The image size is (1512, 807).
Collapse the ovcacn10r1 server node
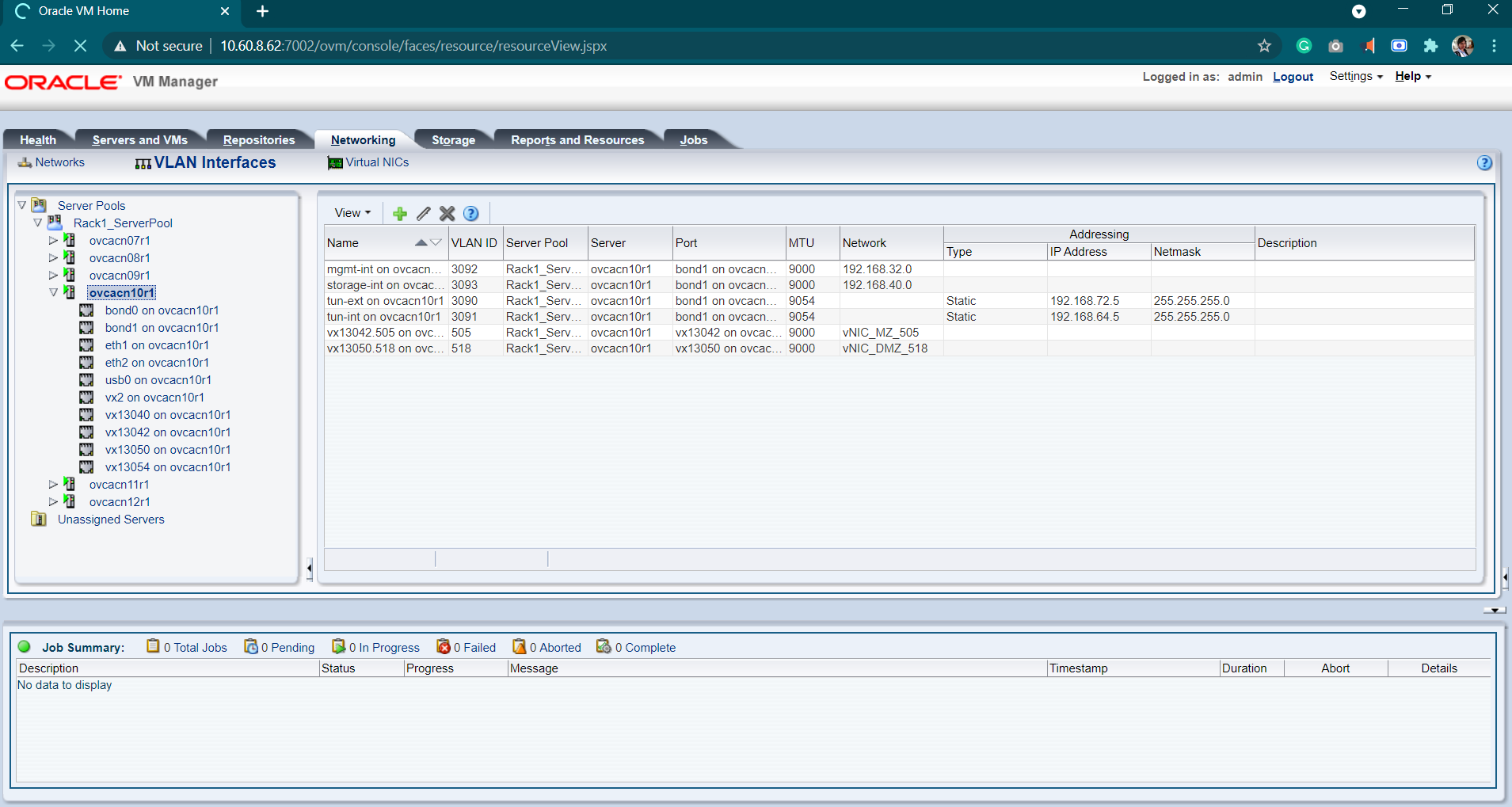point(54,292)
